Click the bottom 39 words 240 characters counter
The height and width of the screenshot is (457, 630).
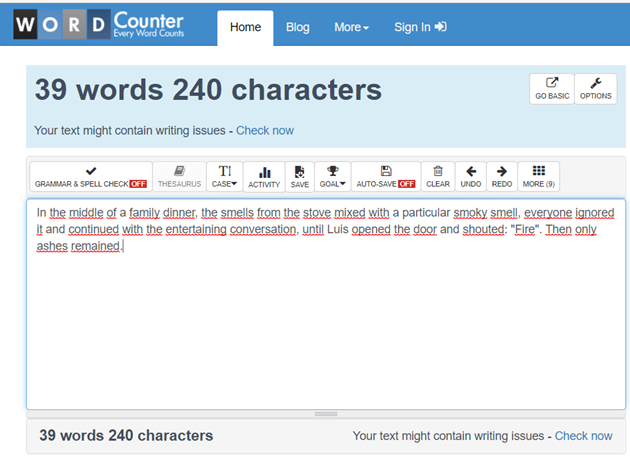point(126,436)
